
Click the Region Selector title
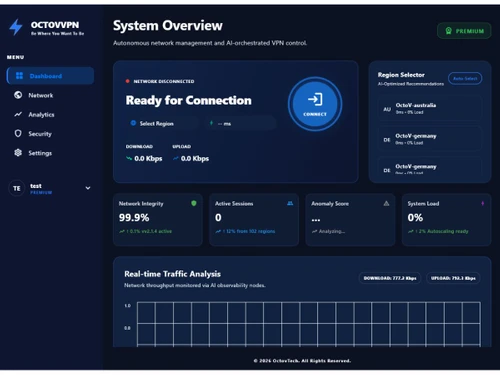[401, 75]
